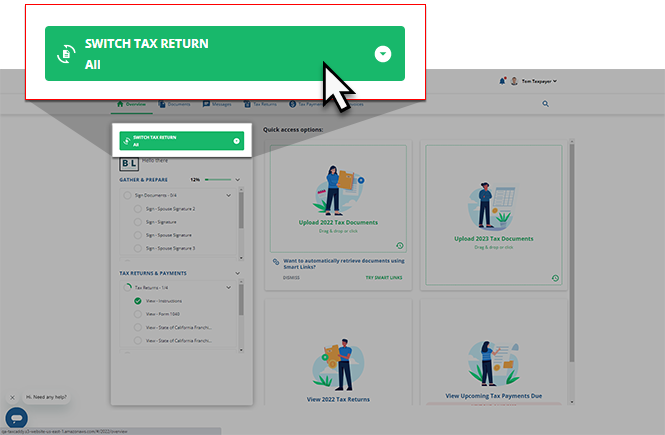The image size is (665, 435).
Task: Open View - Instructions item
Action: coord(164,301)
